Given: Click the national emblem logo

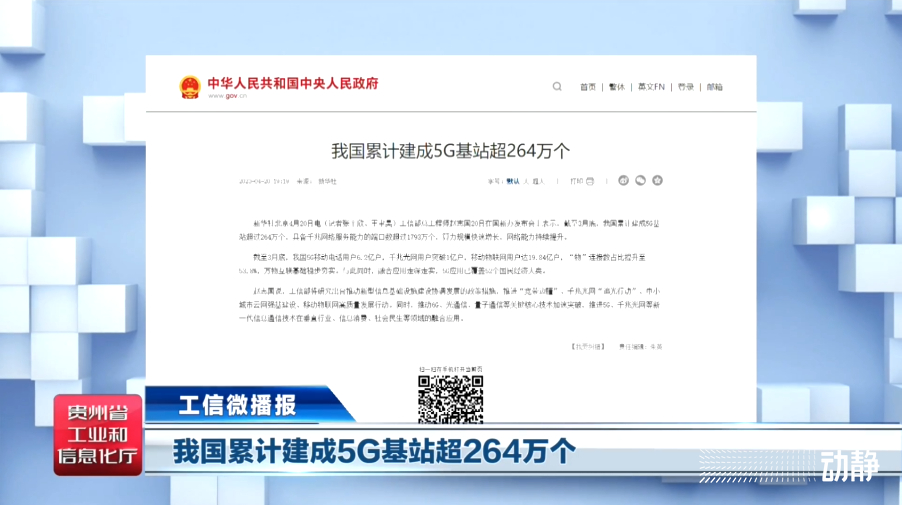Looking at the screenshot, I should (x=190, y=87).
